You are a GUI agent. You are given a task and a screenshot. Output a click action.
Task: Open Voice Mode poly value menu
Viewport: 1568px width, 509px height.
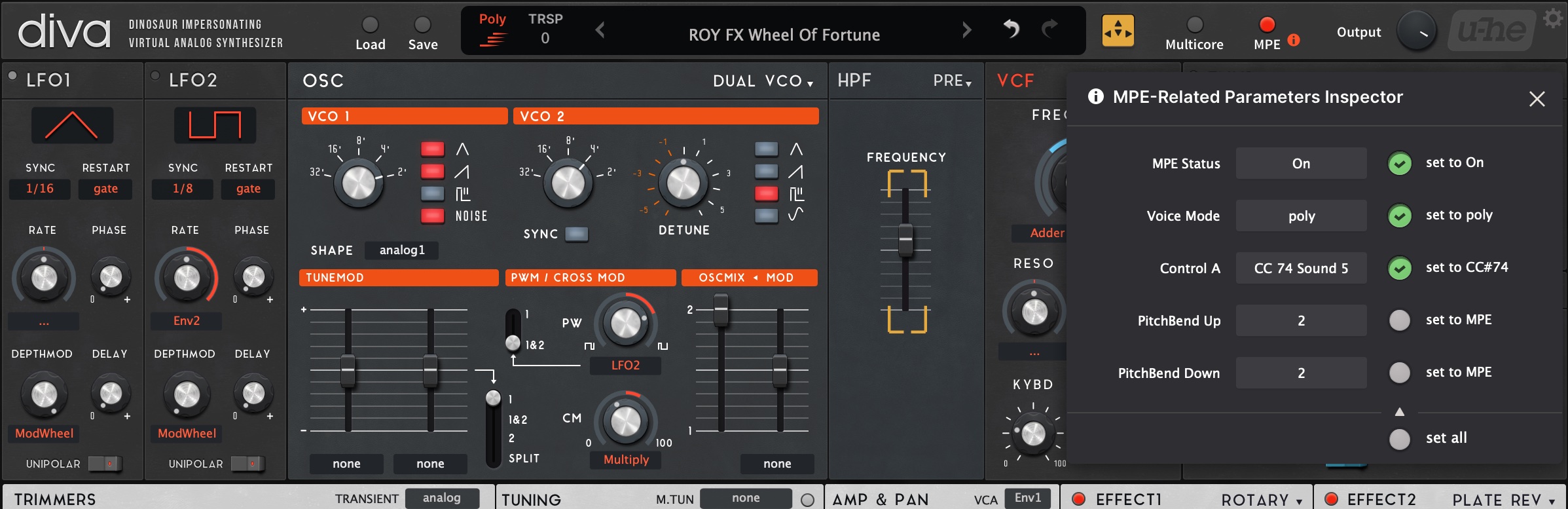[1302, 216]
